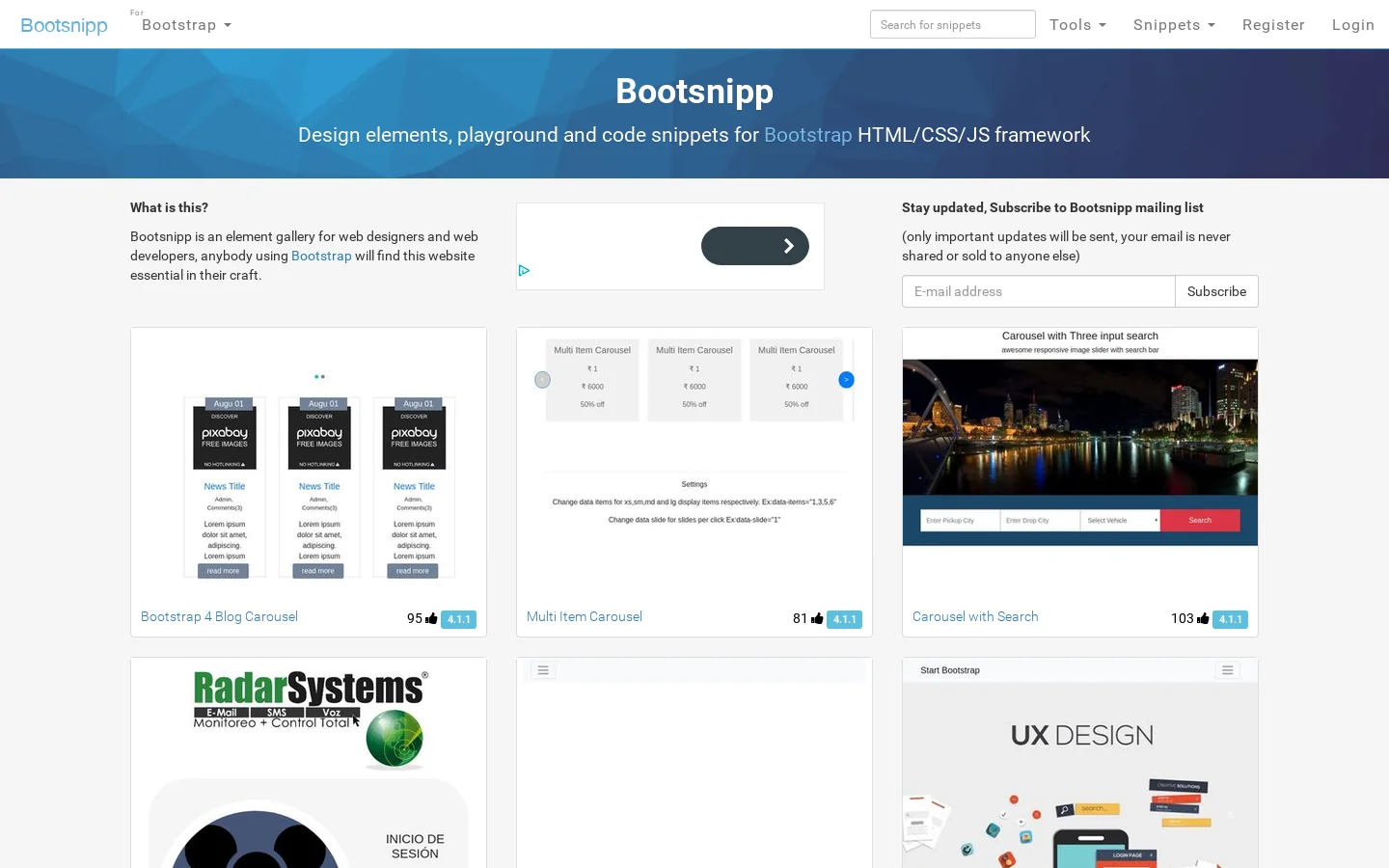Open the RadarSystems login snippet thumbnail
Image resolution: width=1389 pixels, height=868 pixels.
[x=309, y=763]
